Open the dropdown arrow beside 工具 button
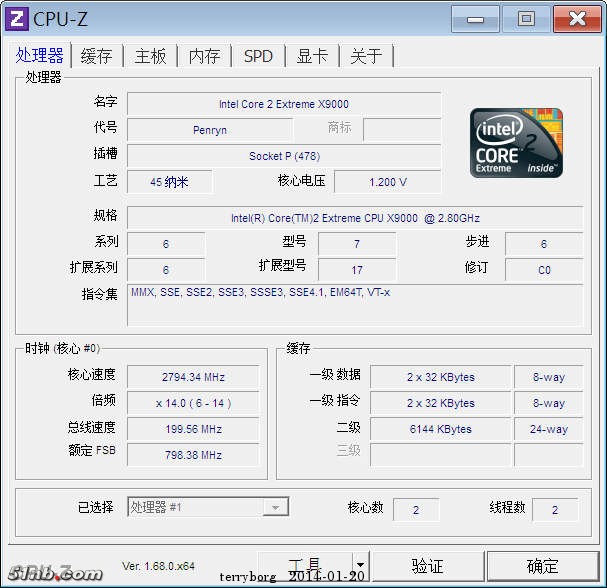 point(360,566)
